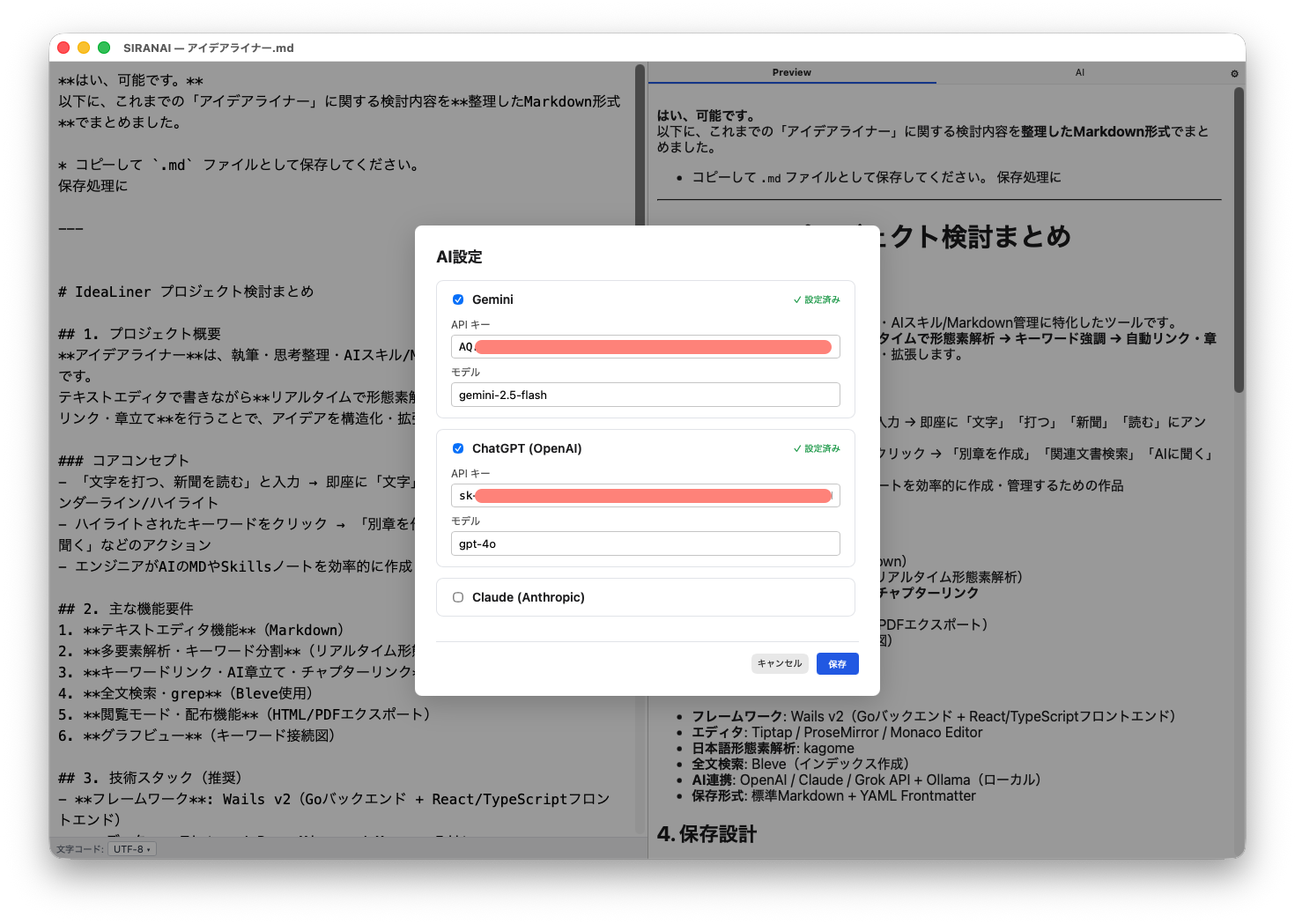Click the ChatGPT 設定済み status label

817,448
